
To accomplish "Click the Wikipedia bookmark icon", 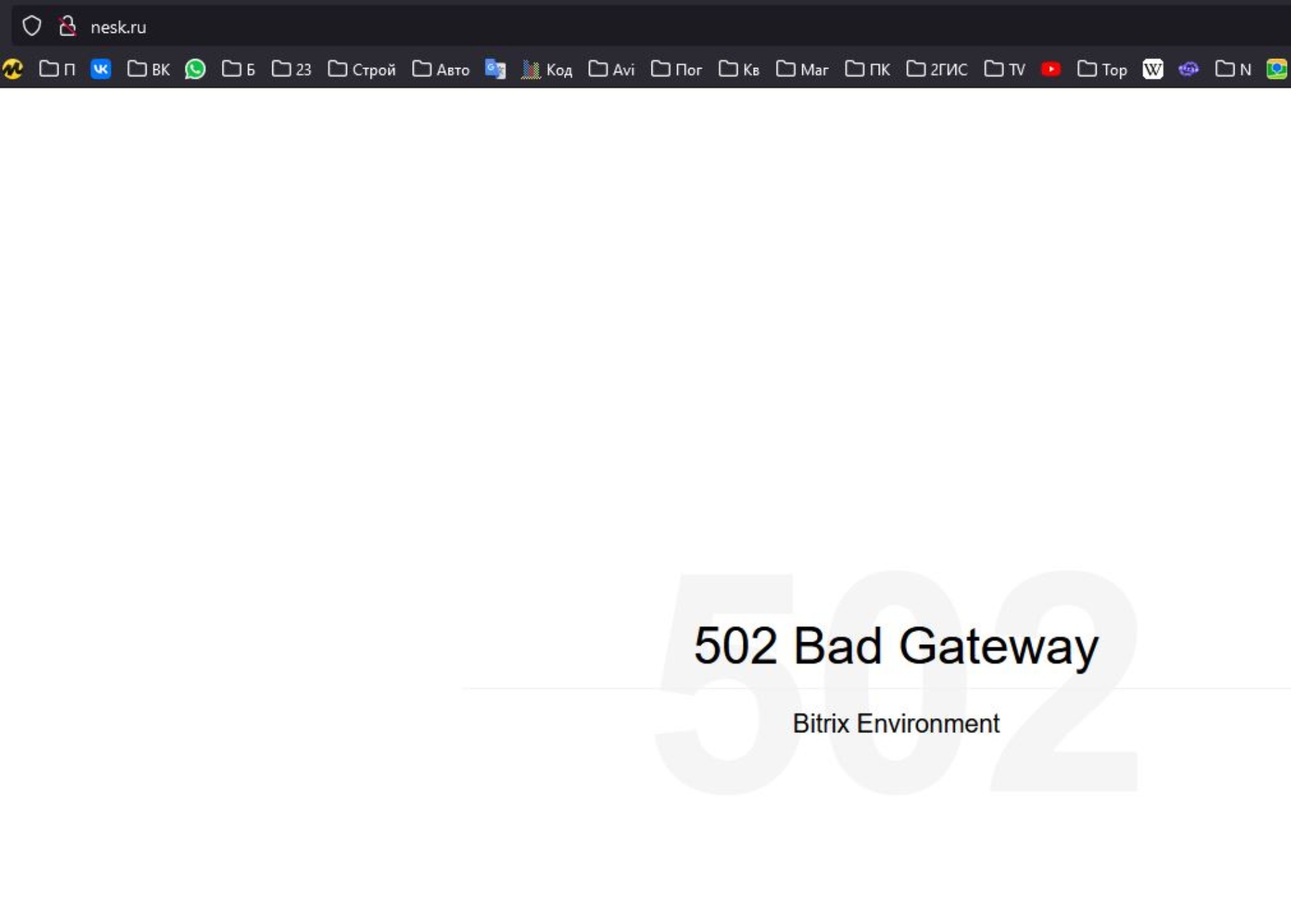I will pyautogui.click(x=1153, y=68).
